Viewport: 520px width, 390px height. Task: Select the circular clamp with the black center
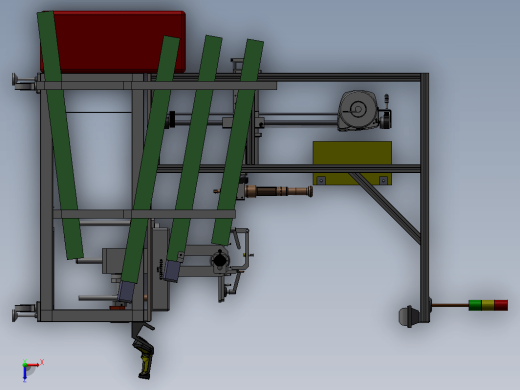tap(219, 260)
